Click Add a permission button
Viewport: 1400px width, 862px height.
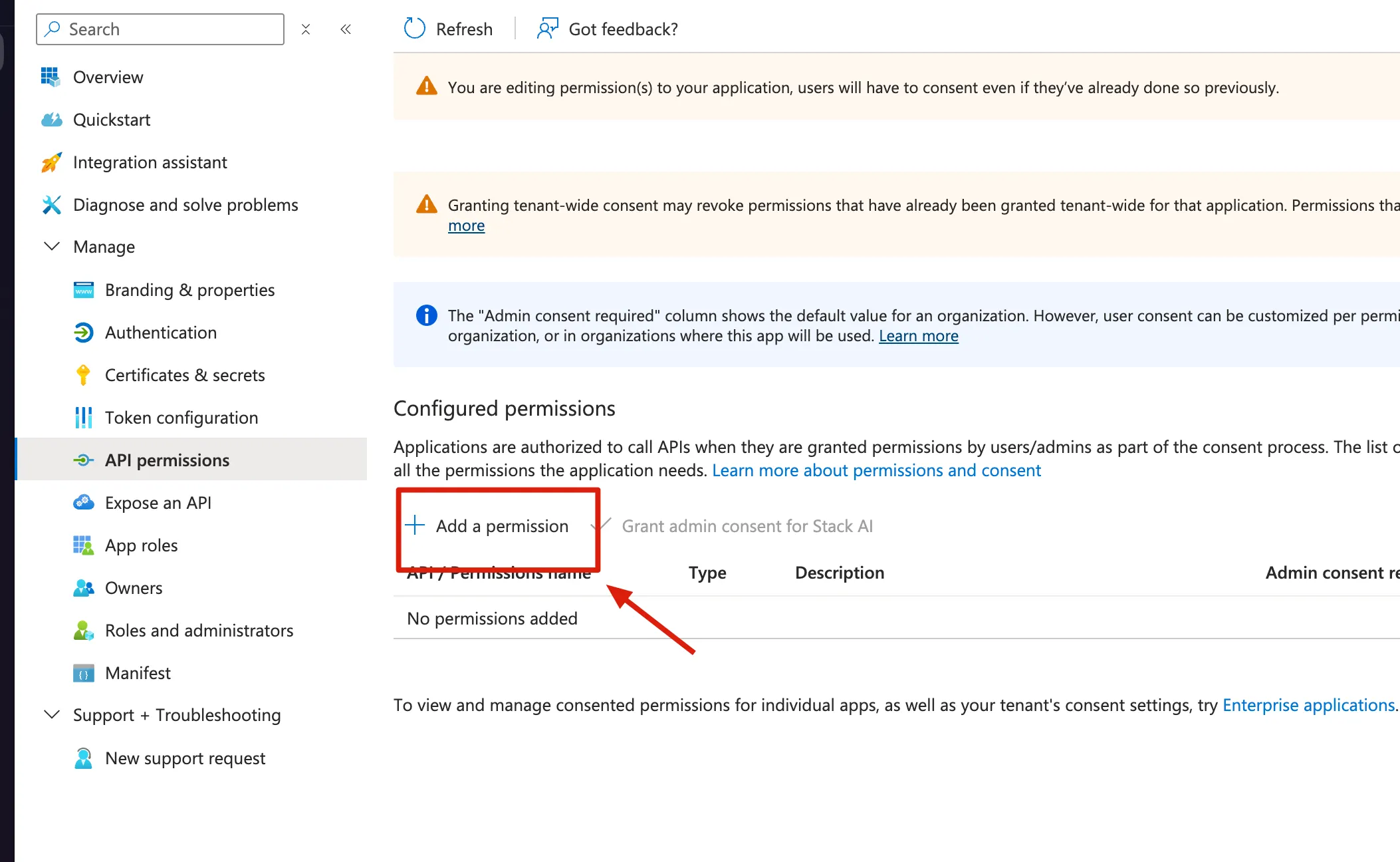[489, 526]
